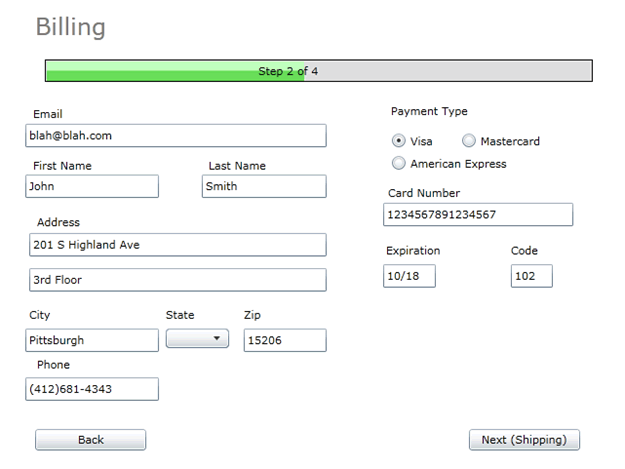Go to Next (Shipping) step
The image size is (625, 469).
tap(524, 440)
